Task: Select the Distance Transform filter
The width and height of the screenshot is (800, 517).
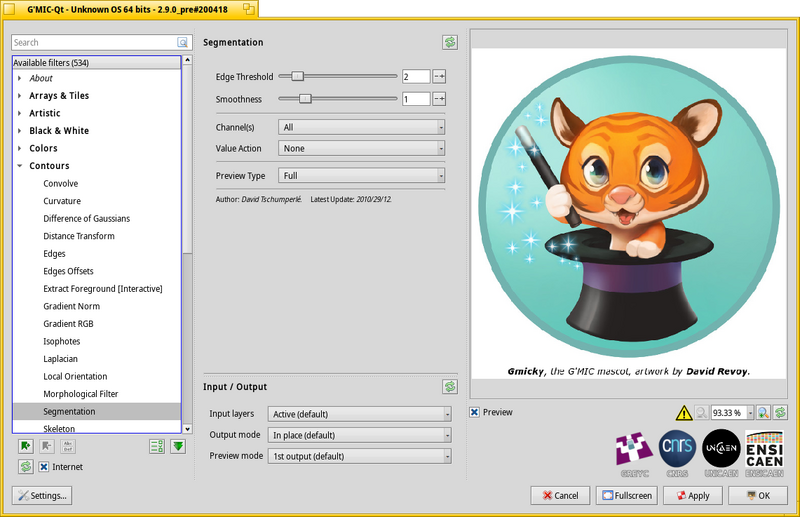Action: tap(79, 236)
